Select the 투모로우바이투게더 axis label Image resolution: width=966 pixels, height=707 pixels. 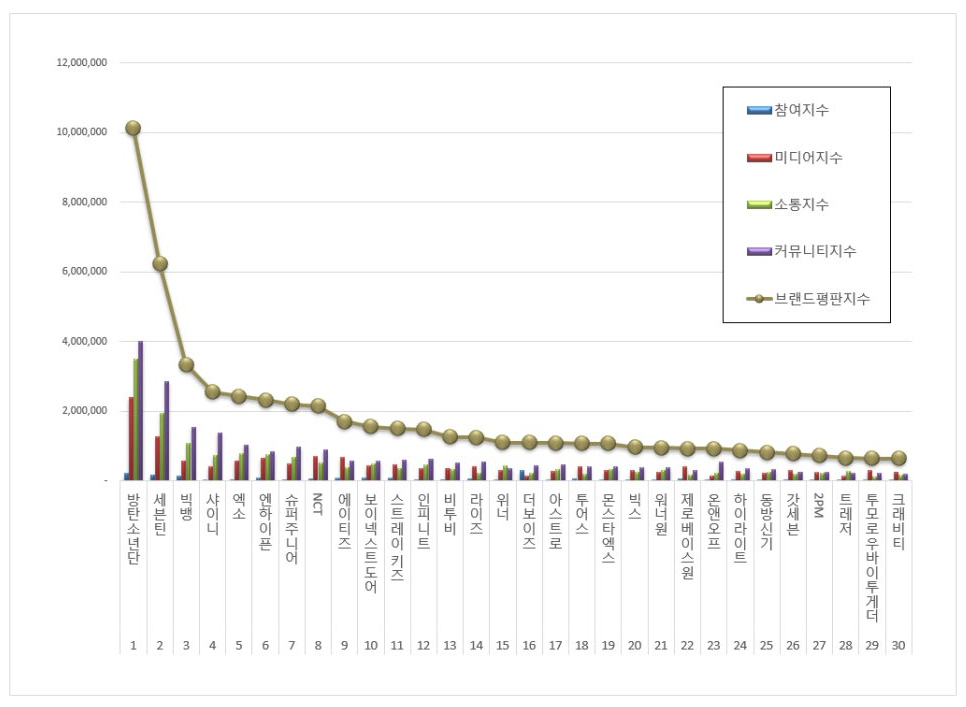click(872, 556)
